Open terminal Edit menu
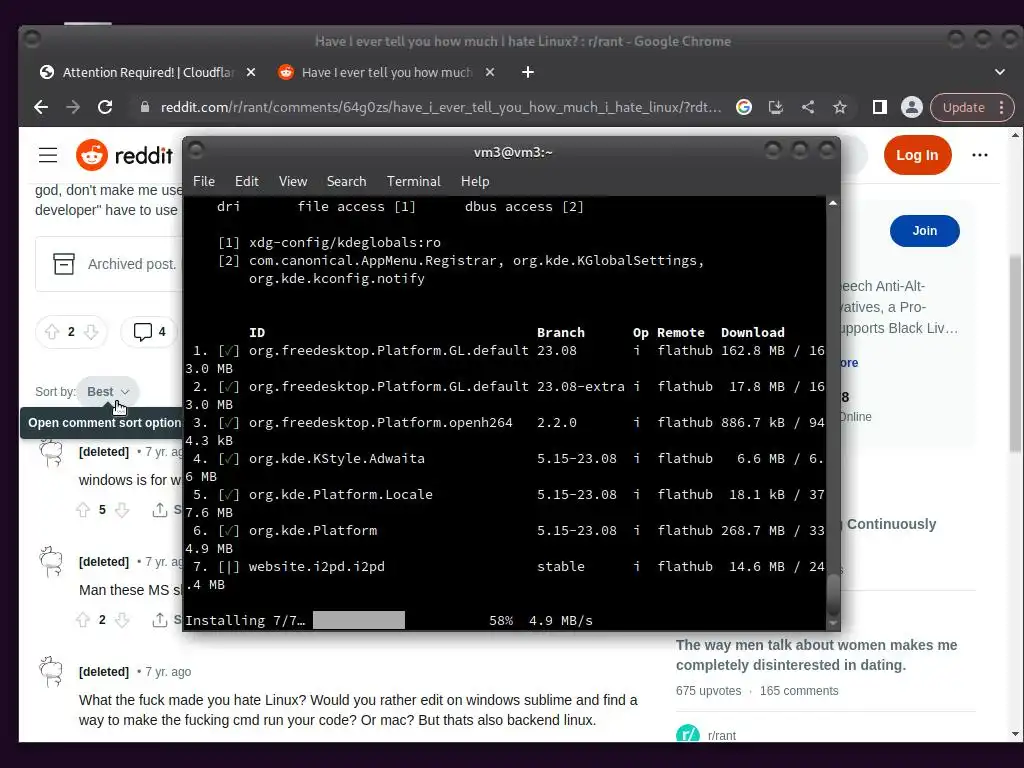This screenshot has height=768, width=1024. click(x=246, y=182)
